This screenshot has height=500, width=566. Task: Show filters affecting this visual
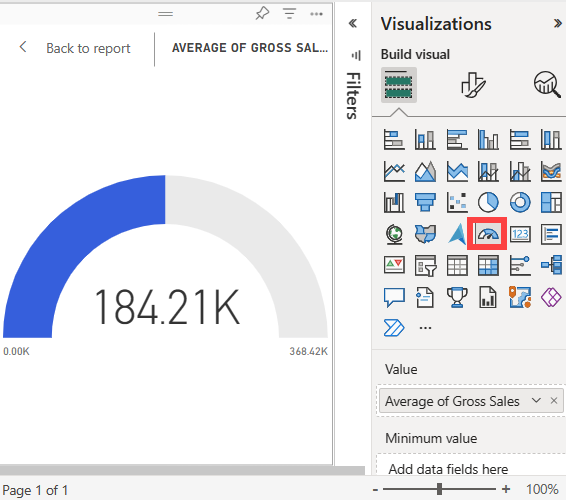289,14
